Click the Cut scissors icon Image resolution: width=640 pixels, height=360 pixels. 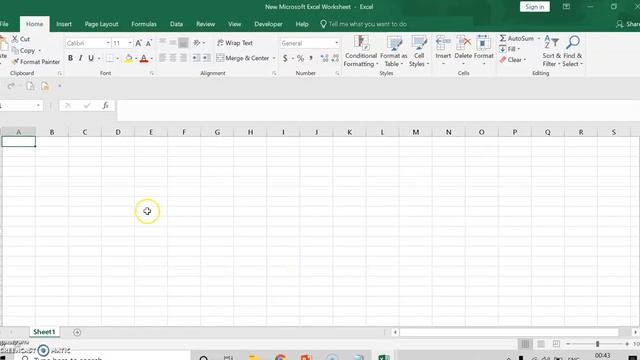pos(15,39)
